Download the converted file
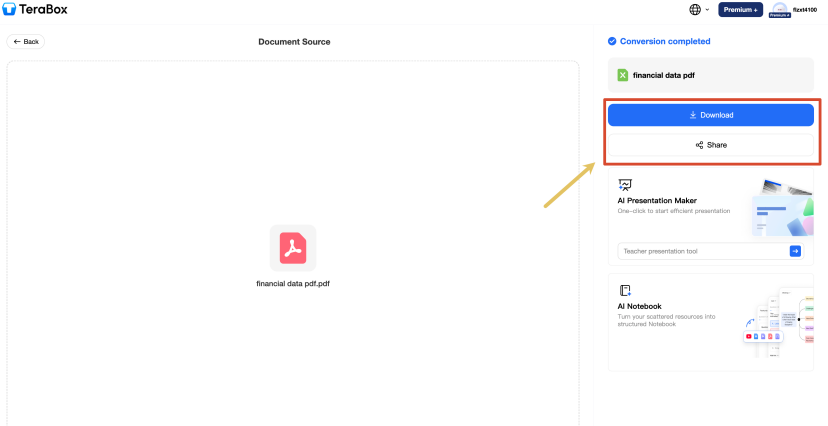Screen dimensions: 828x426 [711, 115]
